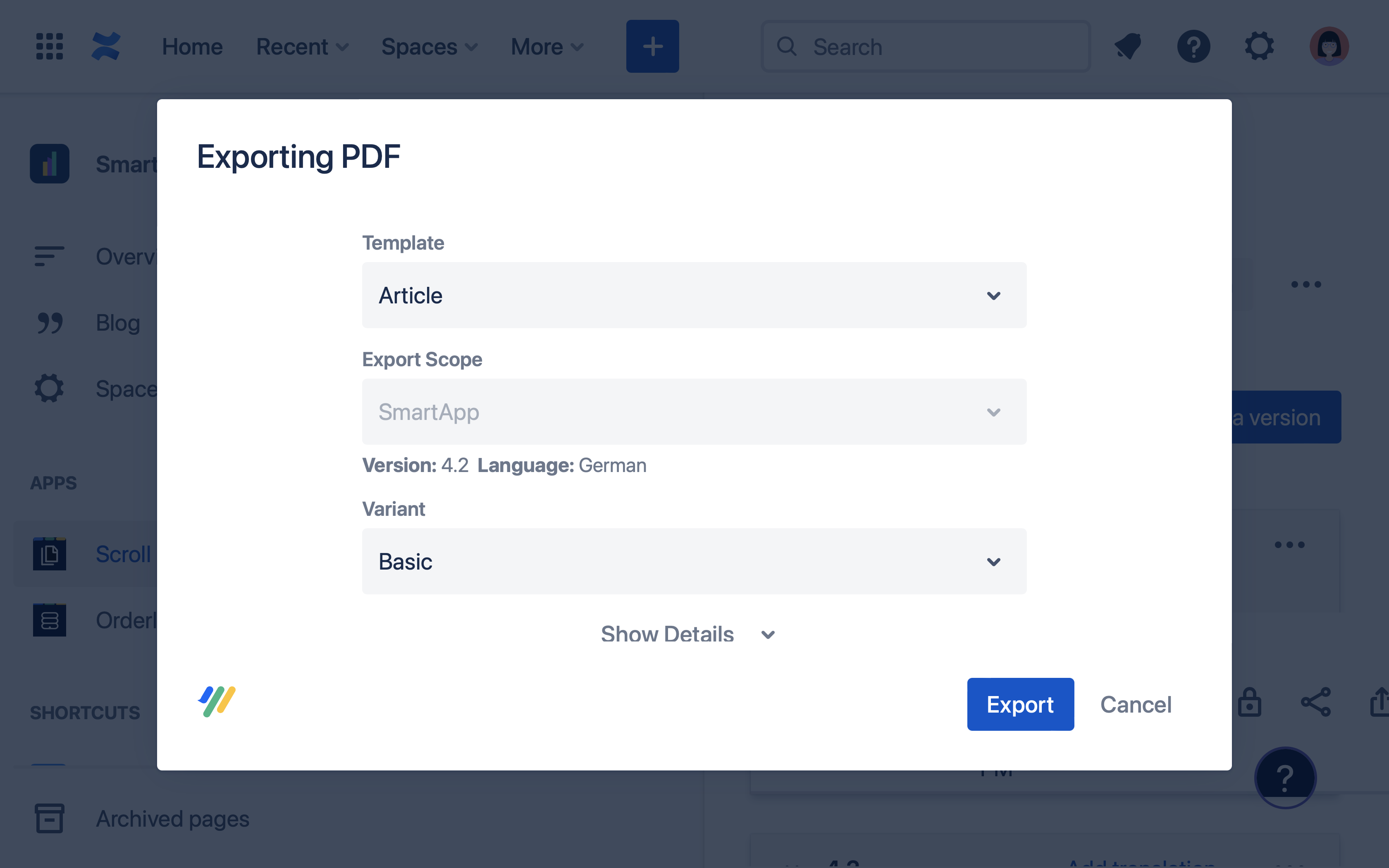This screenshot has height=868, width=1389.
Task: Open the help question mark in top bar
Action: click(1194, 46)
